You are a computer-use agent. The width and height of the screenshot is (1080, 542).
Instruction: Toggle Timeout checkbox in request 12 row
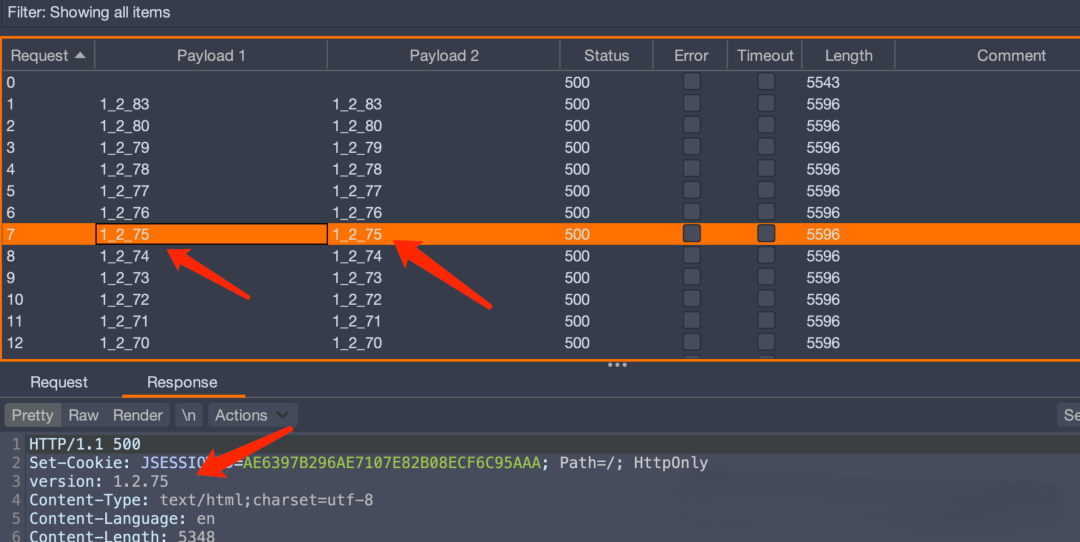pyautogui.click(x=766, y=342)
